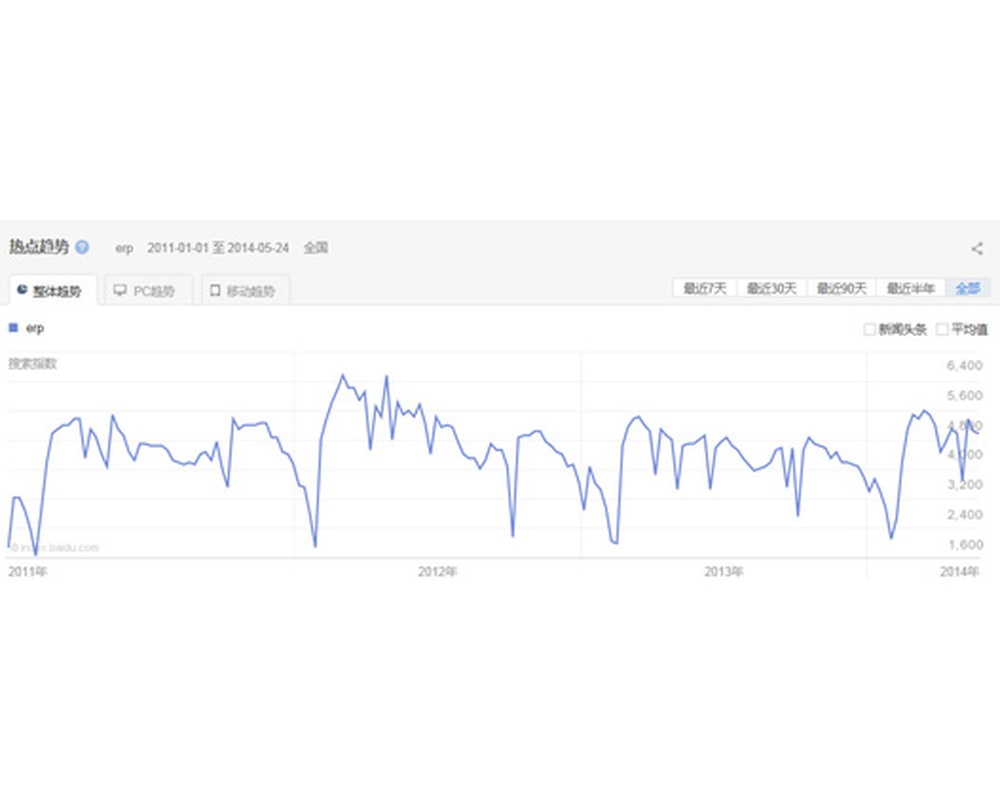Choose the 最近30天 time range

pyautogui.click(x=772, y=288)
